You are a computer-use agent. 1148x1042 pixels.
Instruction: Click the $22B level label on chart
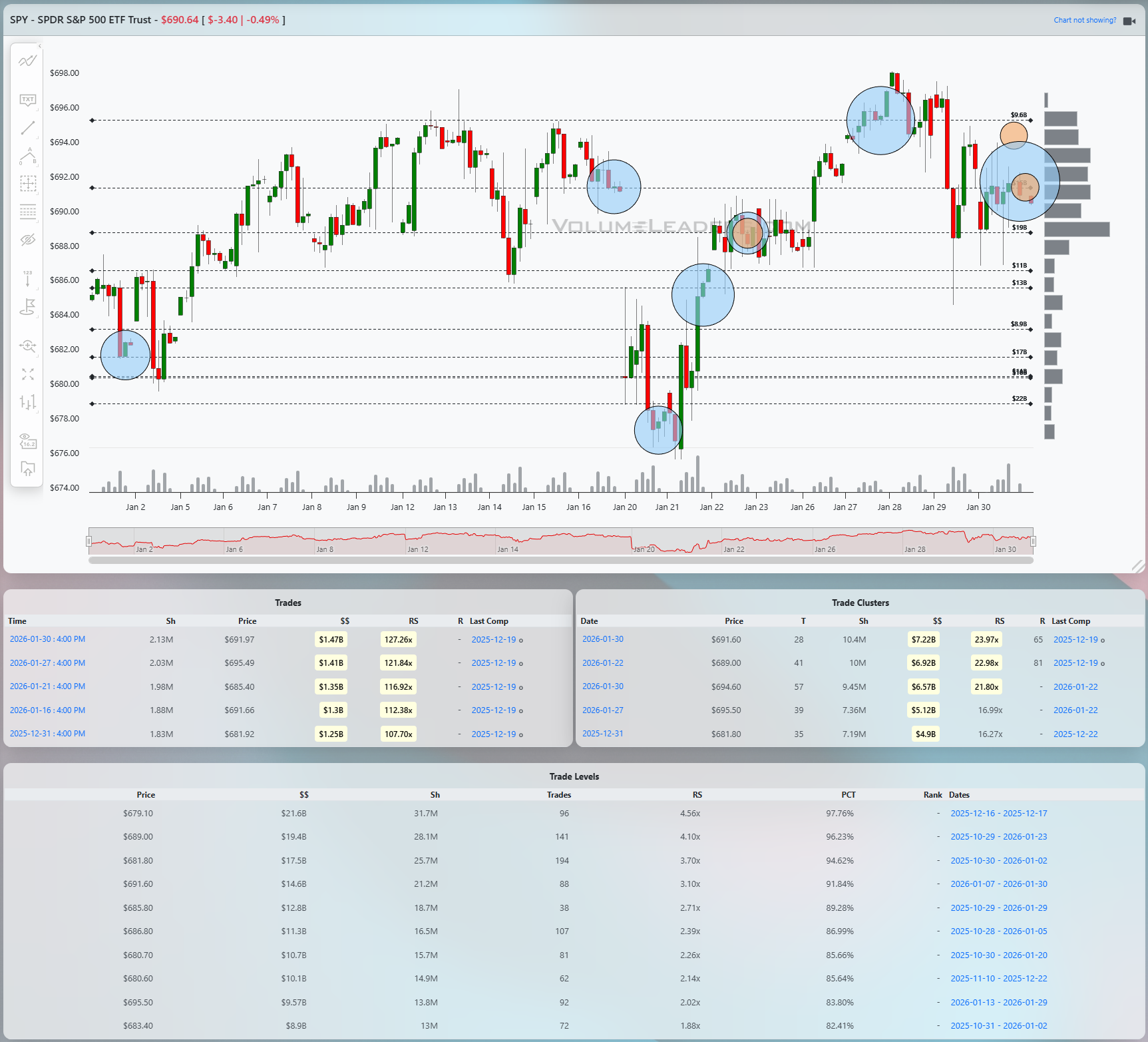pyautogui.click(x=1020, y=399)
